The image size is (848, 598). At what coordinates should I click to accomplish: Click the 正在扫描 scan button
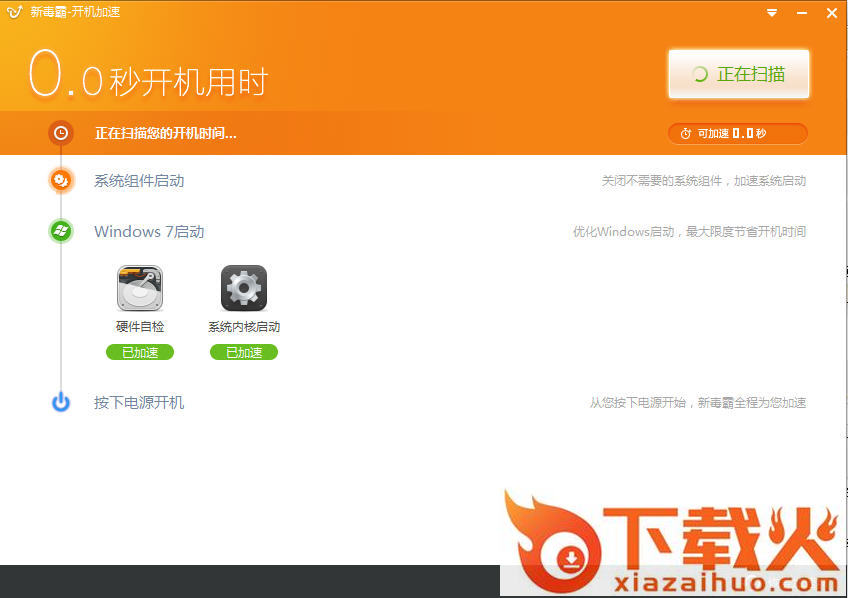click(x=739, y=74)
